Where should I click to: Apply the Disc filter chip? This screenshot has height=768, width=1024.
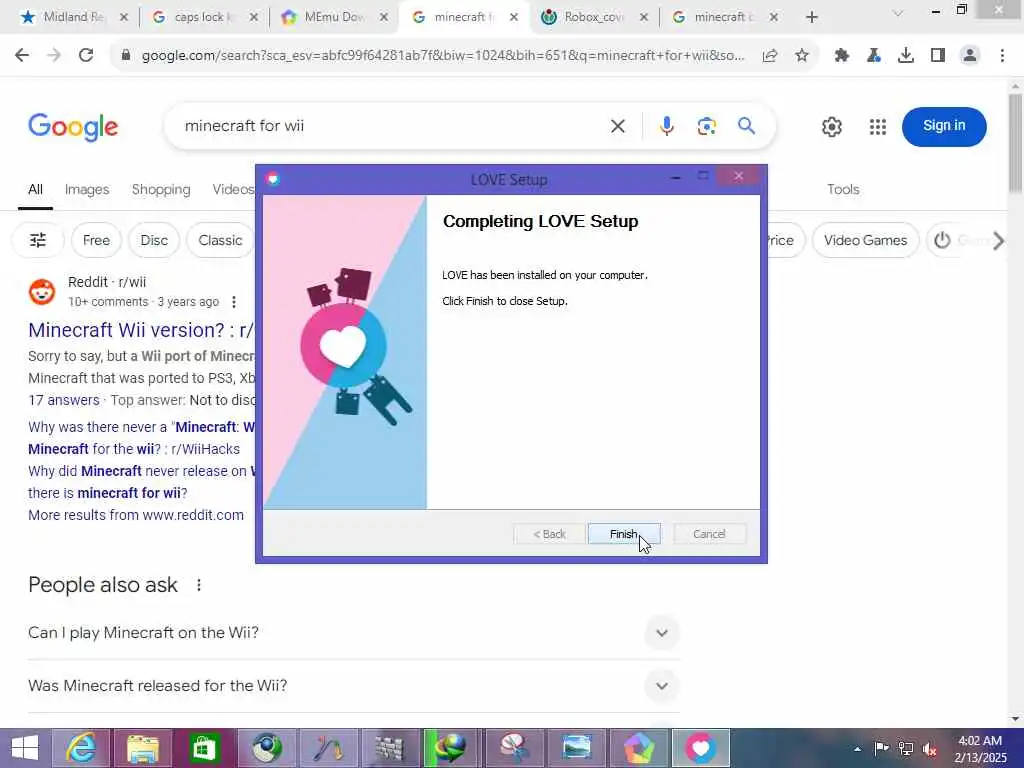[154, 240]
